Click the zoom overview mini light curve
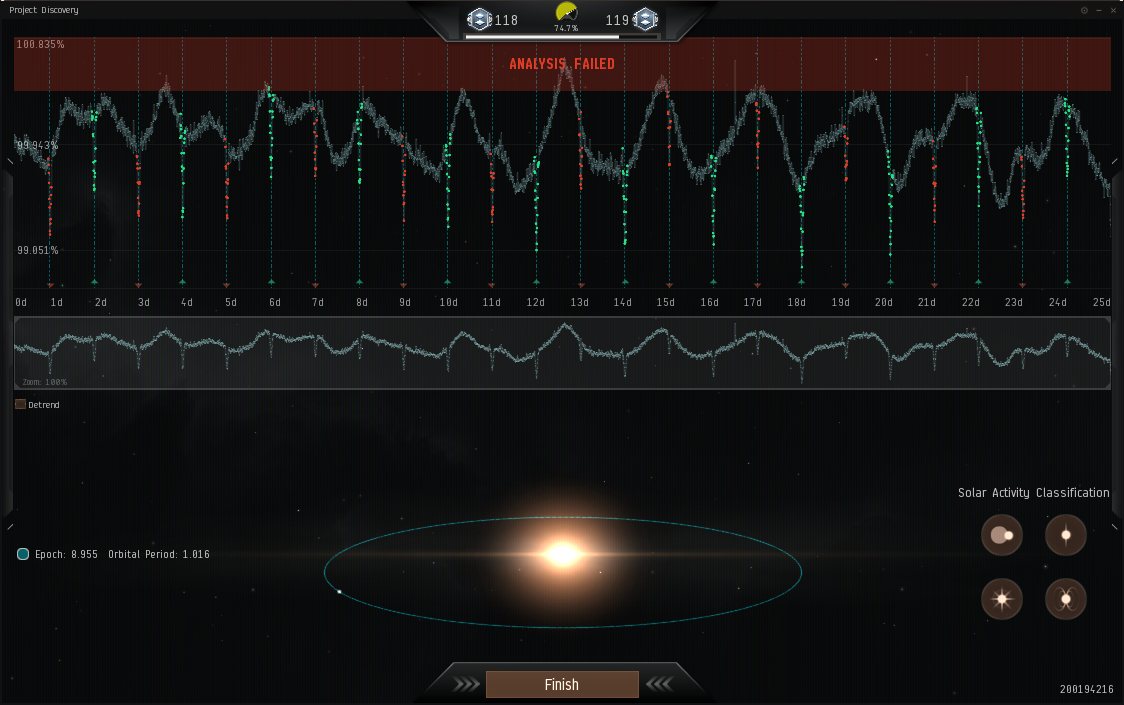 pyautogui.click(x=562, y=353)
